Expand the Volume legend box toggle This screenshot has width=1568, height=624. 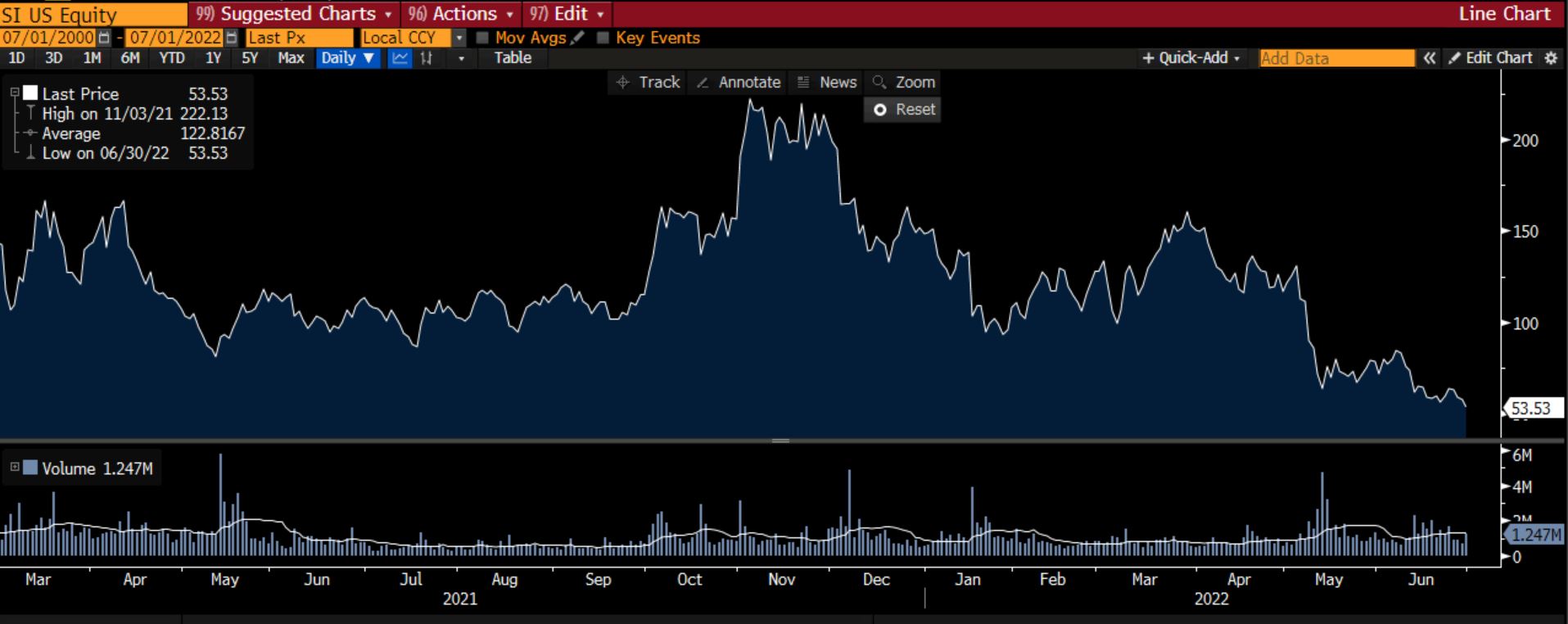(14, 468)
